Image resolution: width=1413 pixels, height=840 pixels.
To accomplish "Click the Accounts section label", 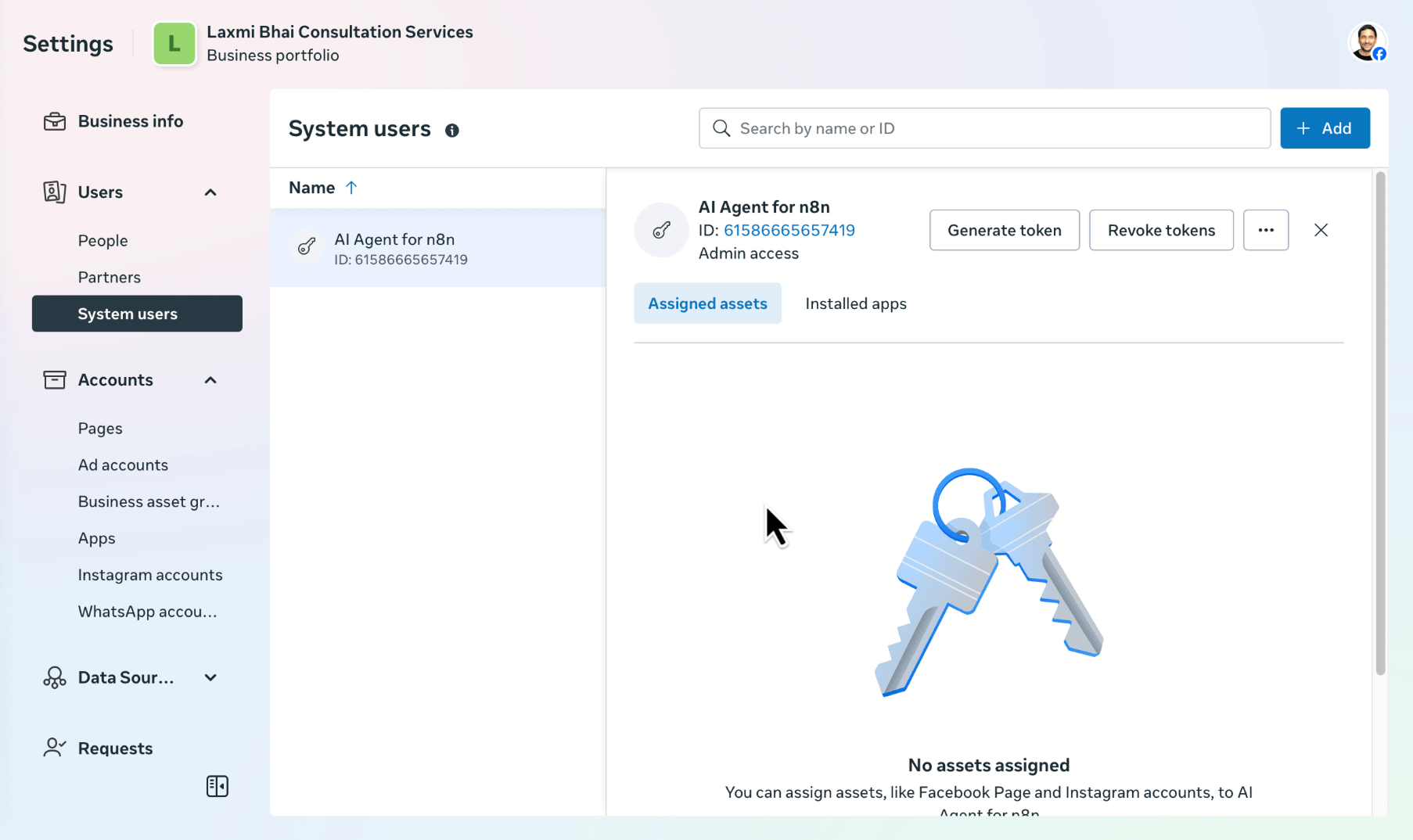I will (x=115, y=380).
